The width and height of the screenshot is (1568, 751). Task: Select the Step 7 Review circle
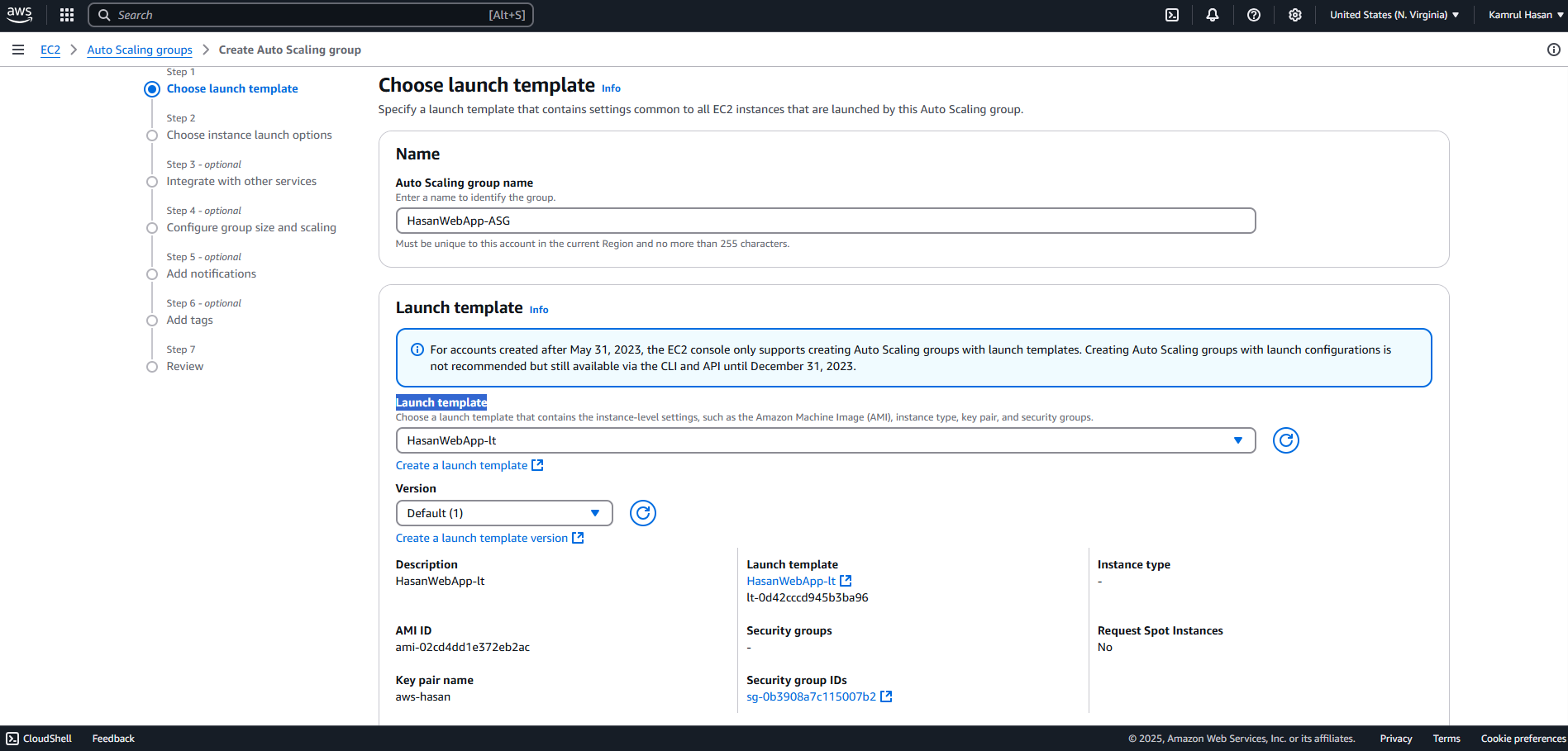(152, 367)
